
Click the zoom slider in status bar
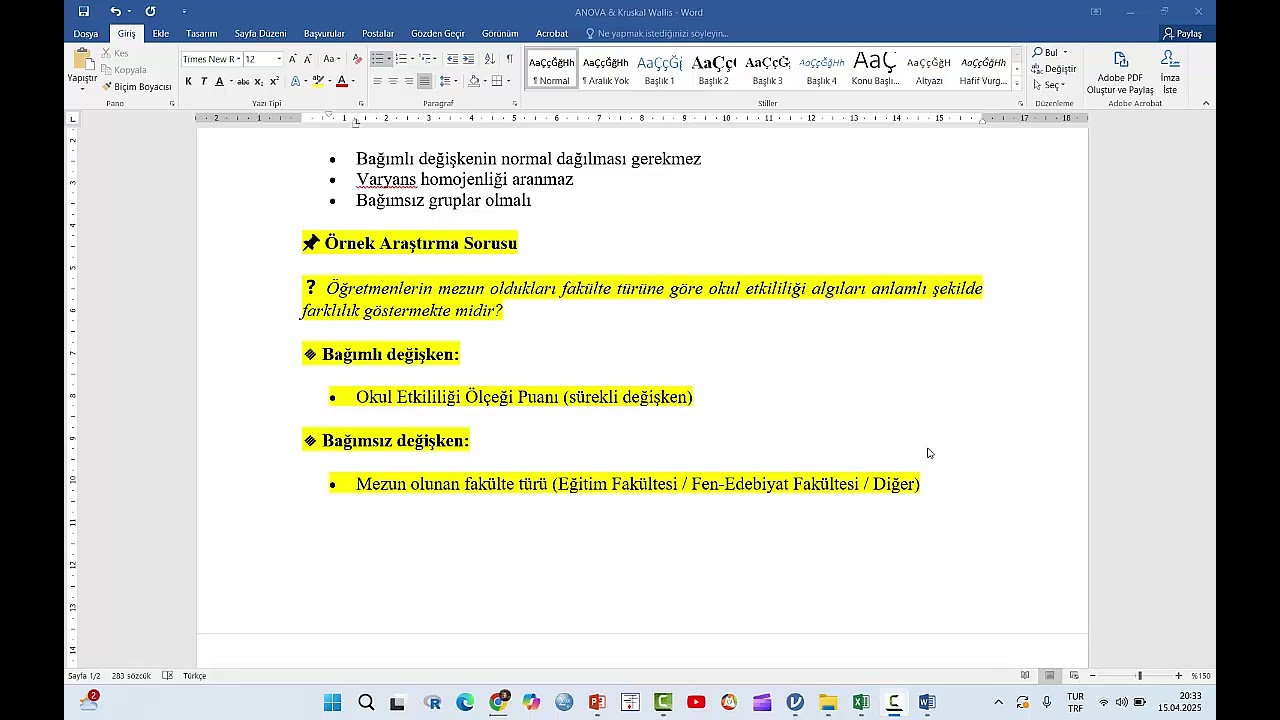point(1139,676)
